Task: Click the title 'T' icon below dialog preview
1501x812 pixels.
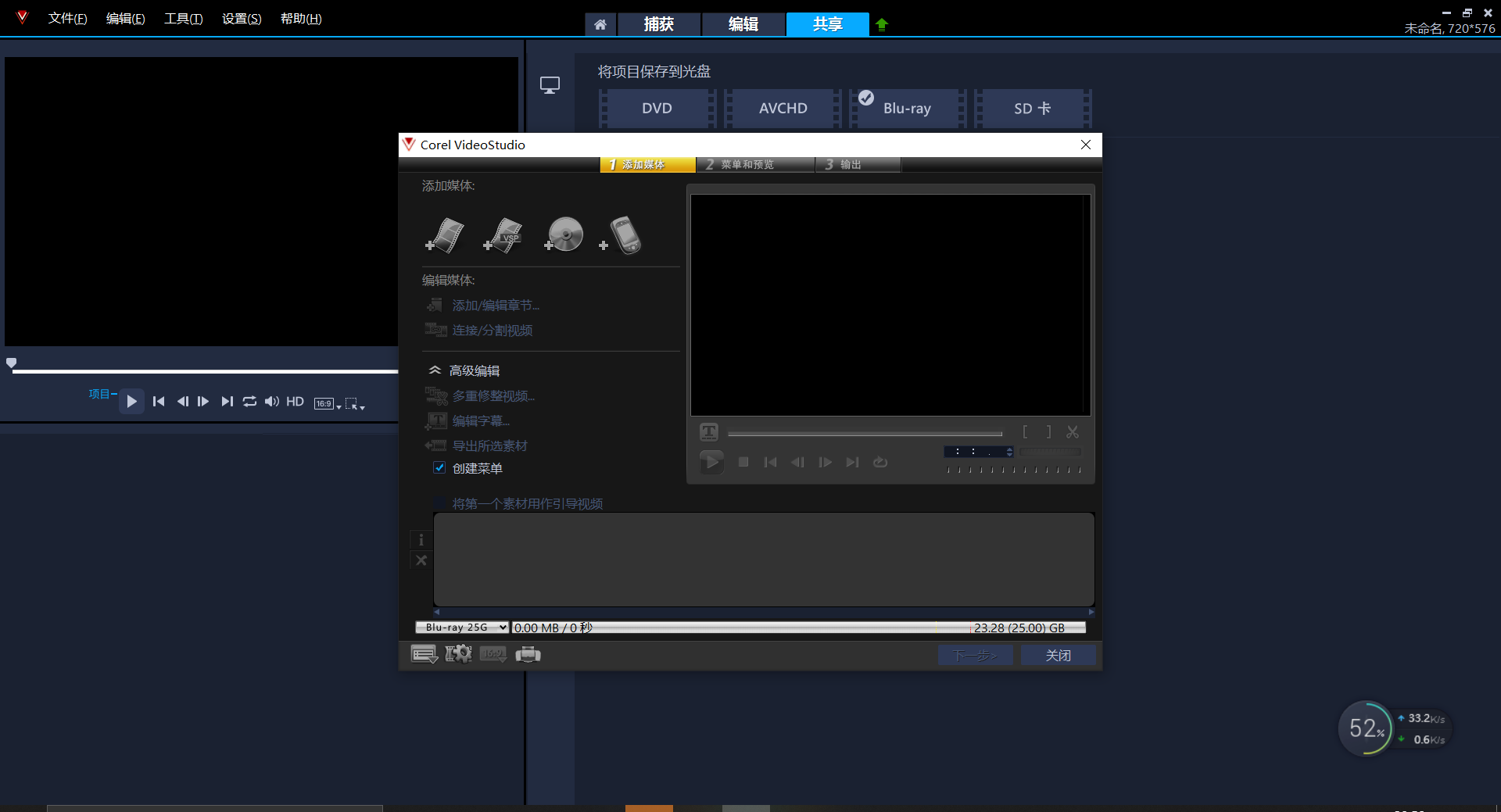Action: click(709, 431)
